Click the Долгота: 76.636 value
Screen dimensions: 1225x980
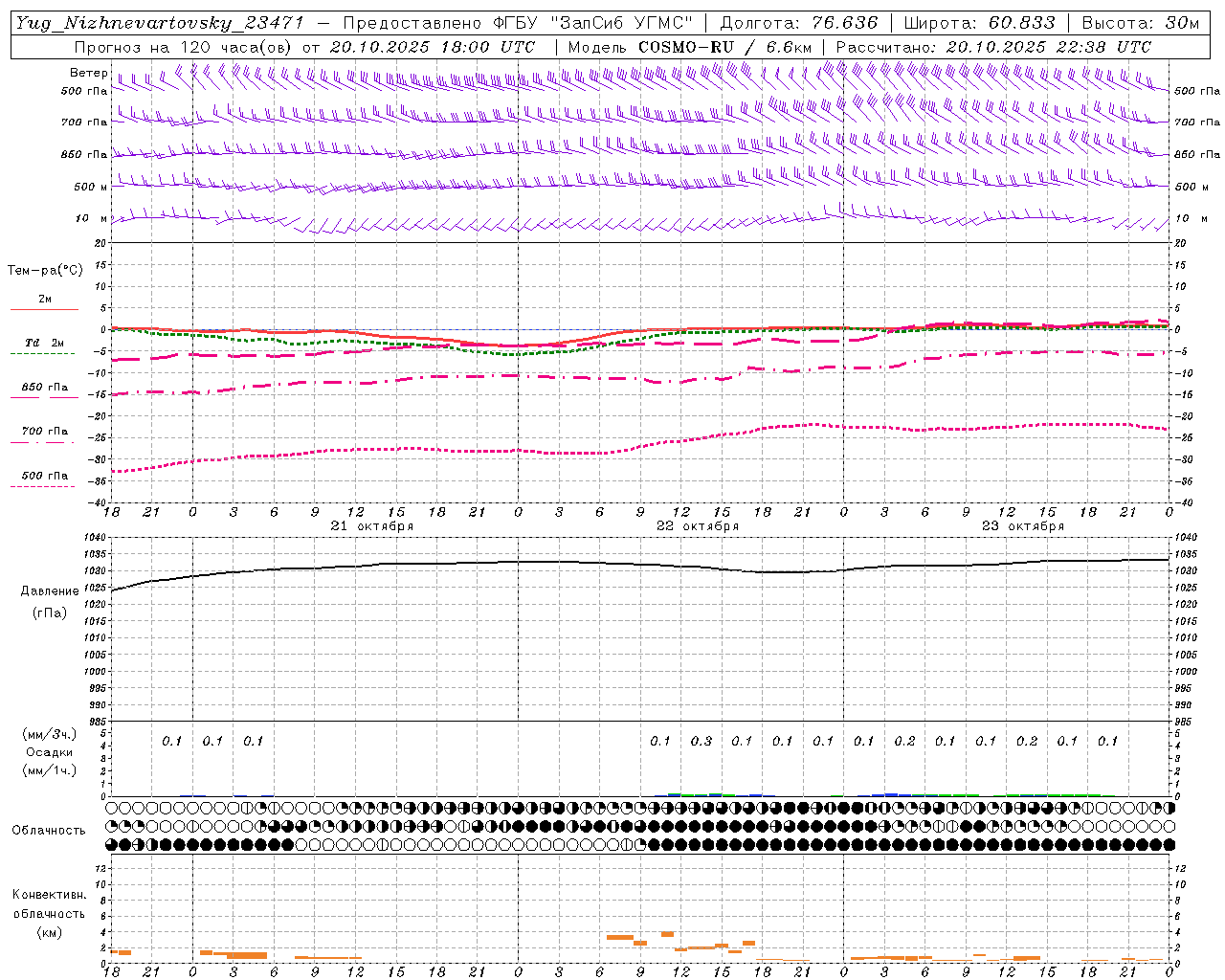click(x=798, y=22)
